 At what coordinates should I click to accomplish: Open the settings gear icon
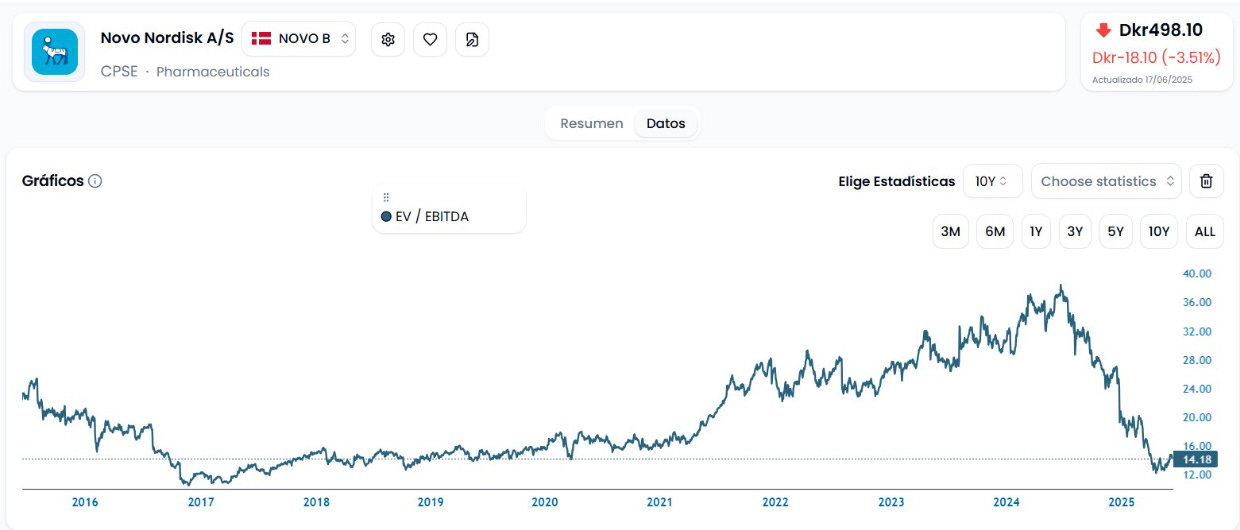(388, 39)
